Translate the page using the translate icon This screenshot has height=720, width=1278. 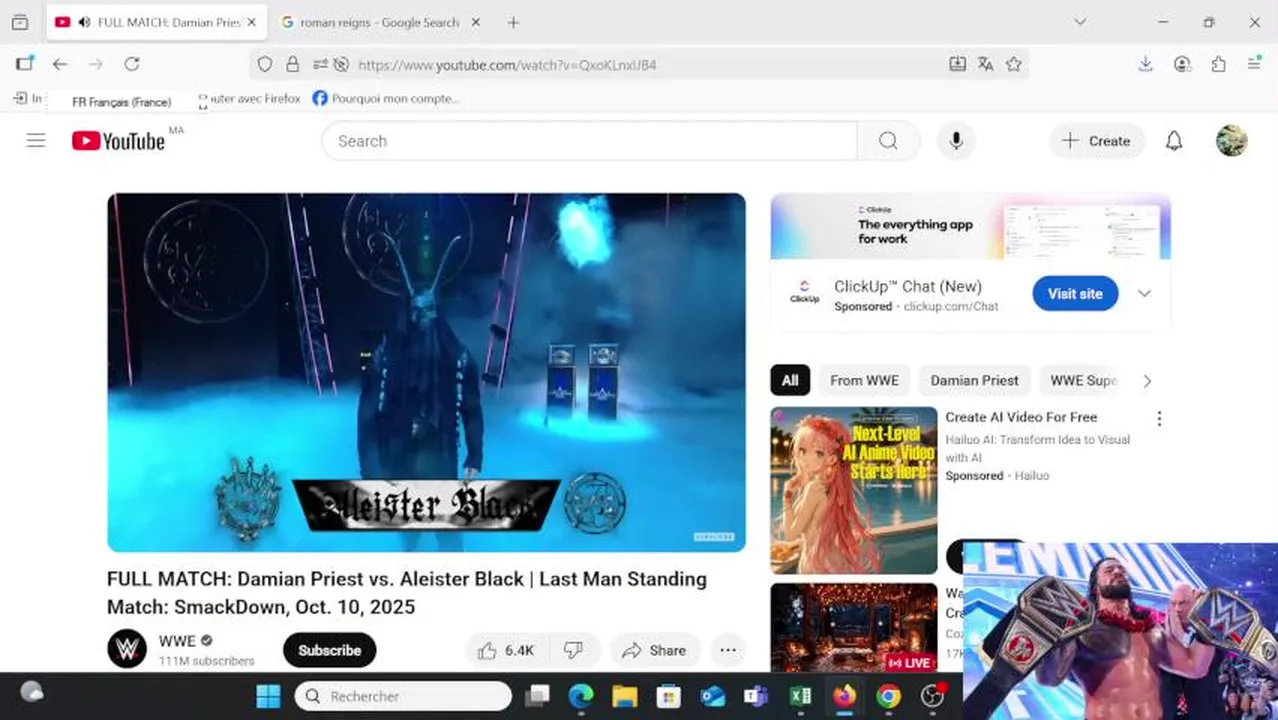[986, 64]
